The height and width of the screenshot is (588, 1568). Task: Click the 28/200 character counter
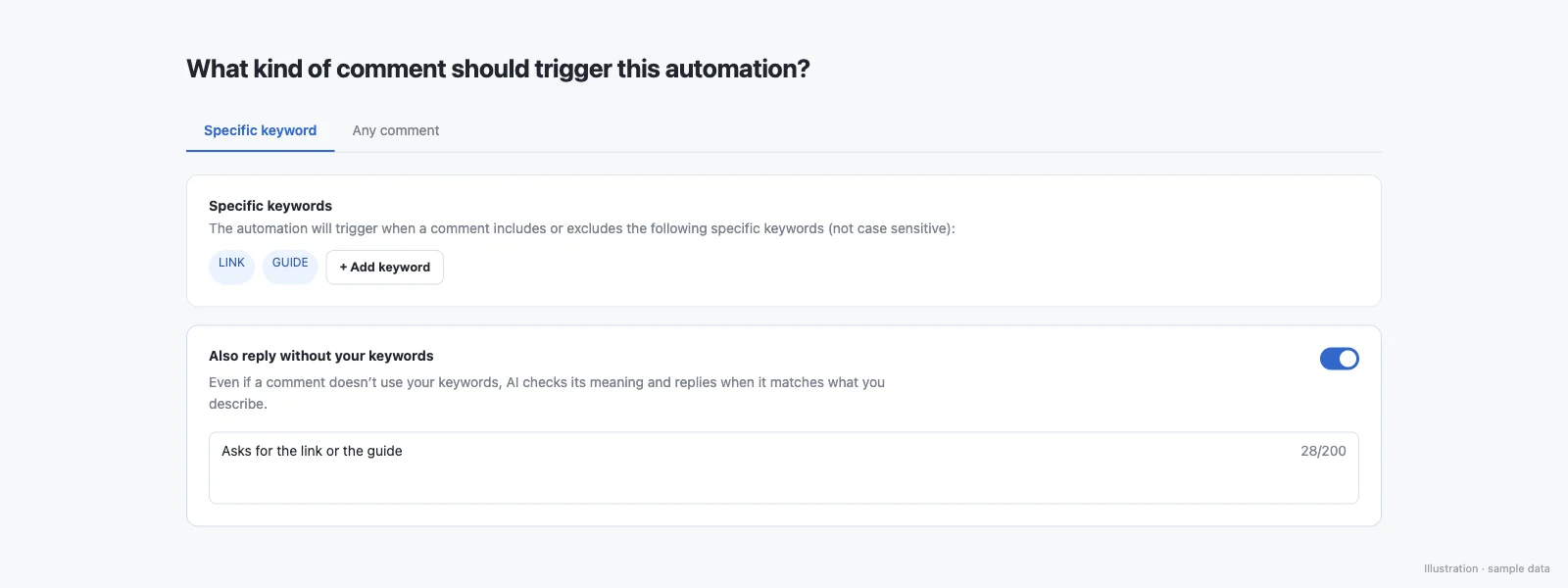1323,451
